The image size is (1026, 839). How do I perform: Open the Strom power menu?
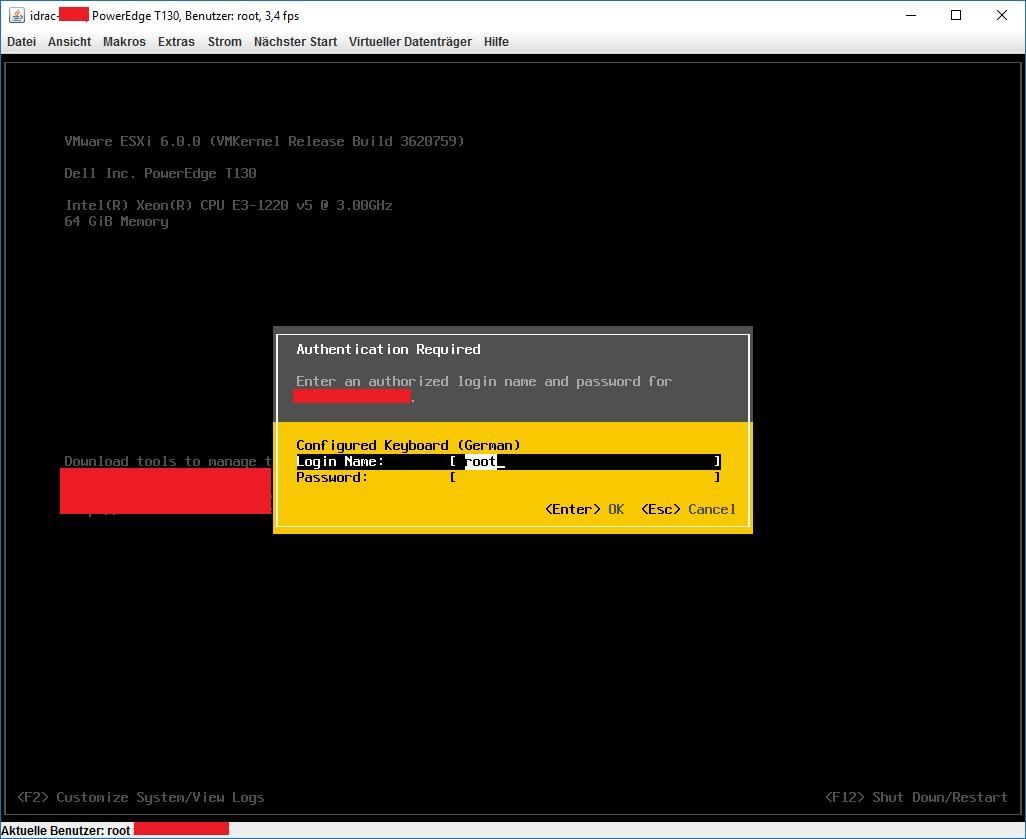224,42
